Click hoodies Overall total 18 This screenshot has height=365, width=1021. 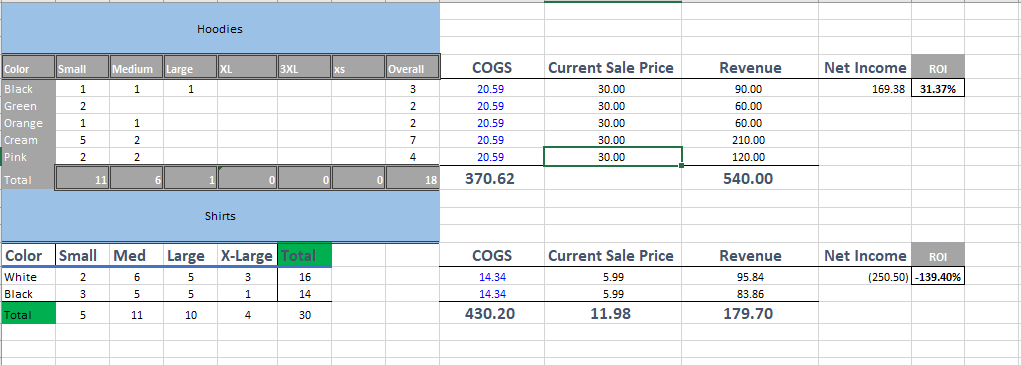click(412, 179)
